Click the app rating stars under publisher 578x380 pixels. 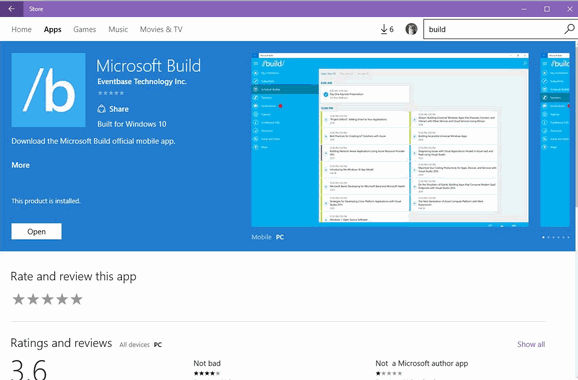[x=111, y=93]
